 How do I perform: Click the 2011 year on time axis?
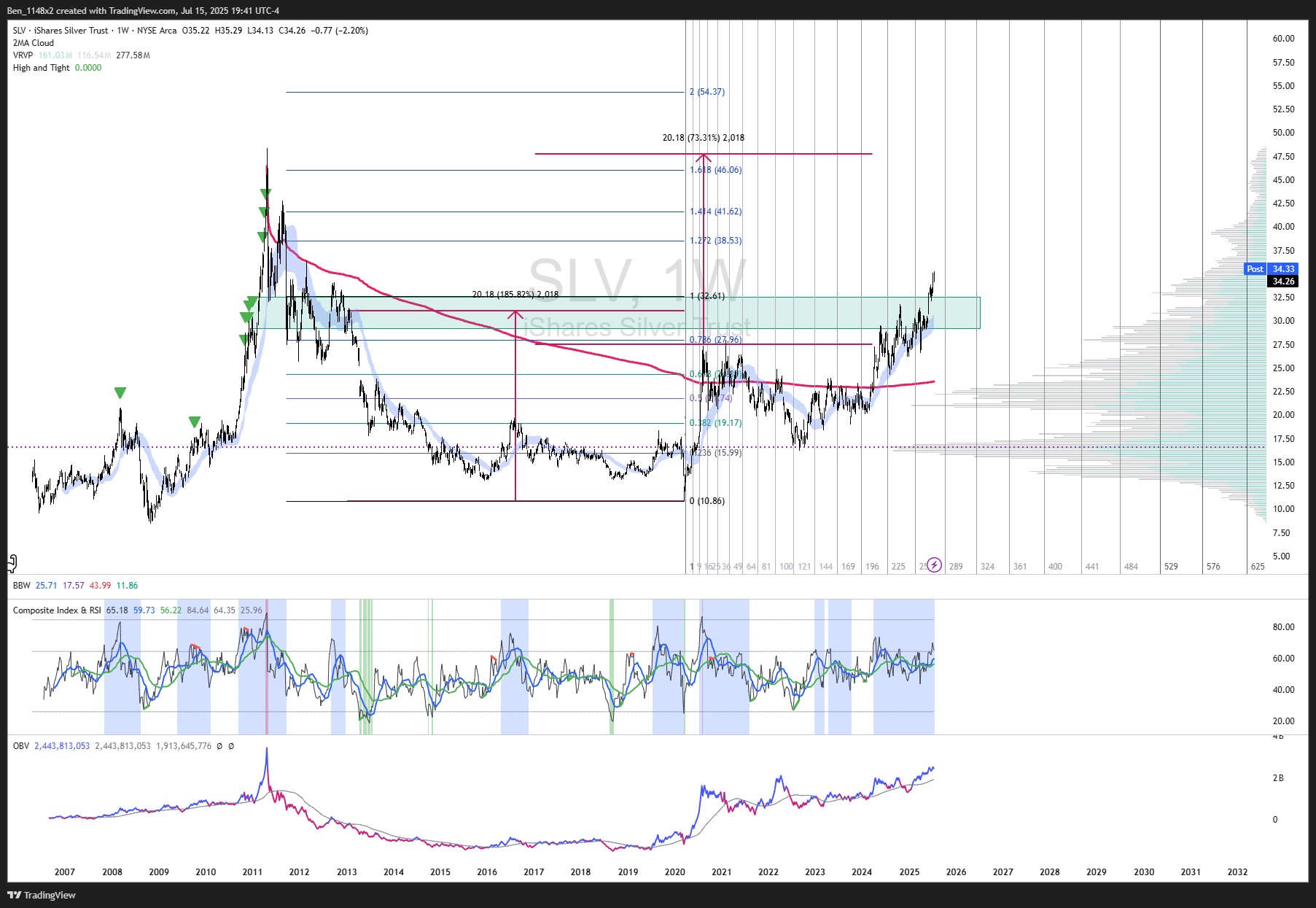(x=252, y=872)
